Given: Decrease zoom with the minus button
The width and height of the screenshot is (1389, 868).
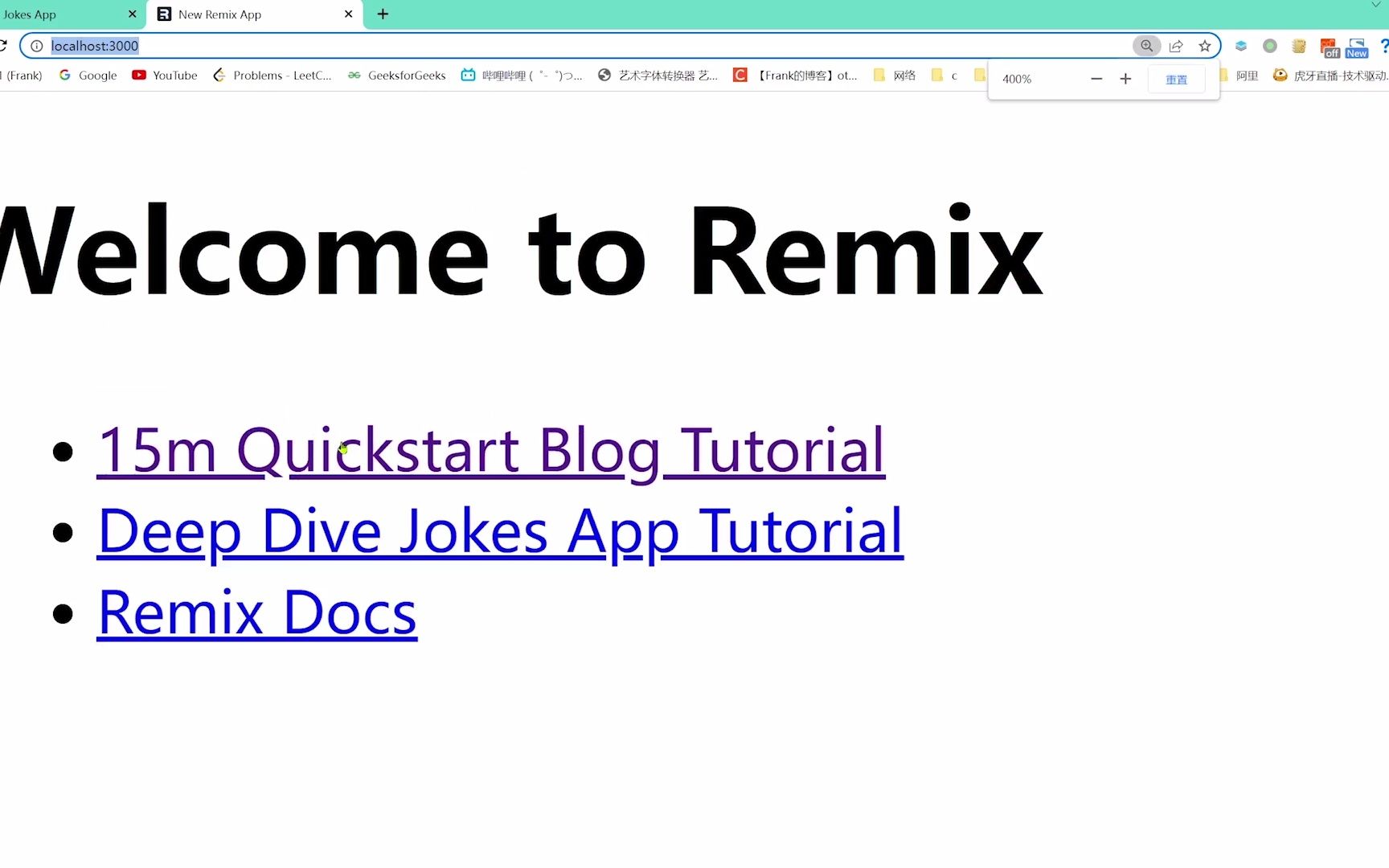Looking at the screenshot, I should [1096, 79].
